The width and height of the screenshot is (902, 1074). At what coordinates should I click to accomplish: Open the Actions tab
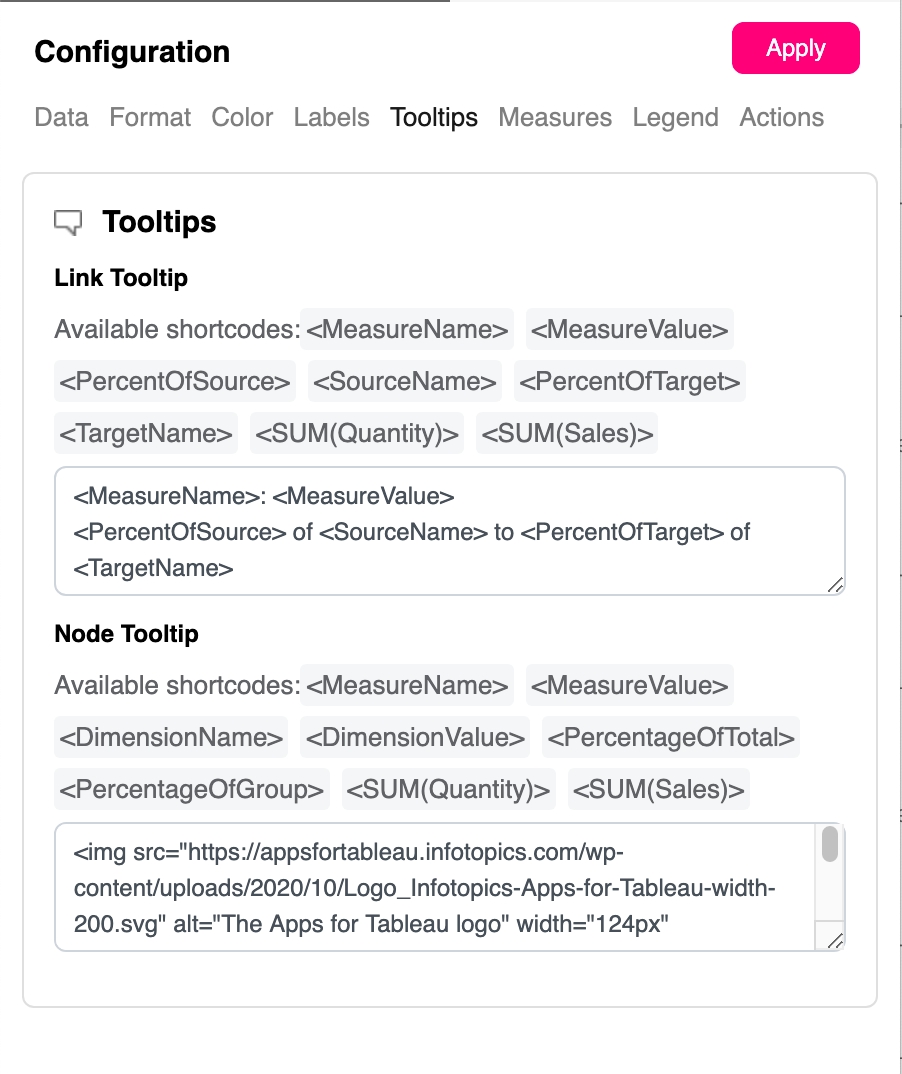pos(781,117)
